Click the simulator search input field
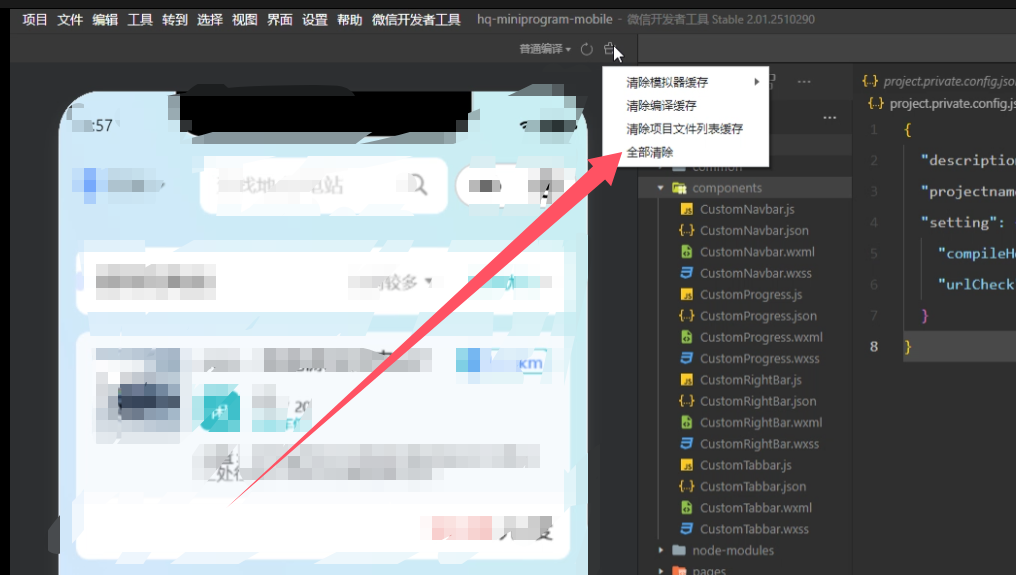This screenshot has width=1016, height=575. [324, 186]
